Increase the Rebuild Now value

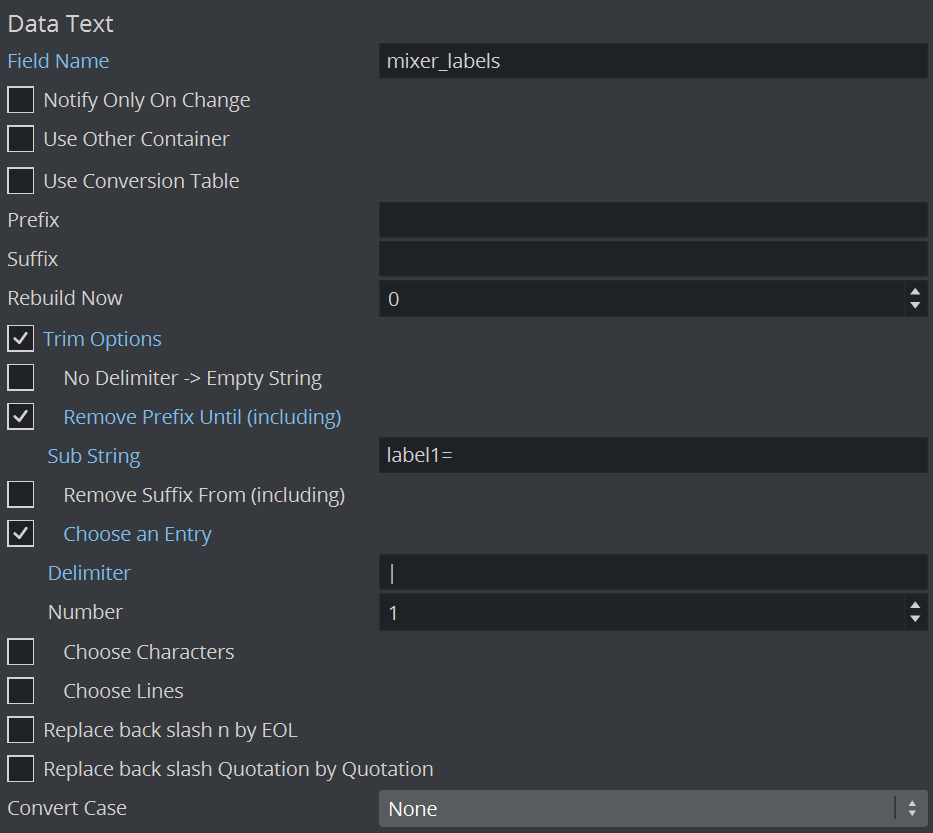click(x=915, y=292)
